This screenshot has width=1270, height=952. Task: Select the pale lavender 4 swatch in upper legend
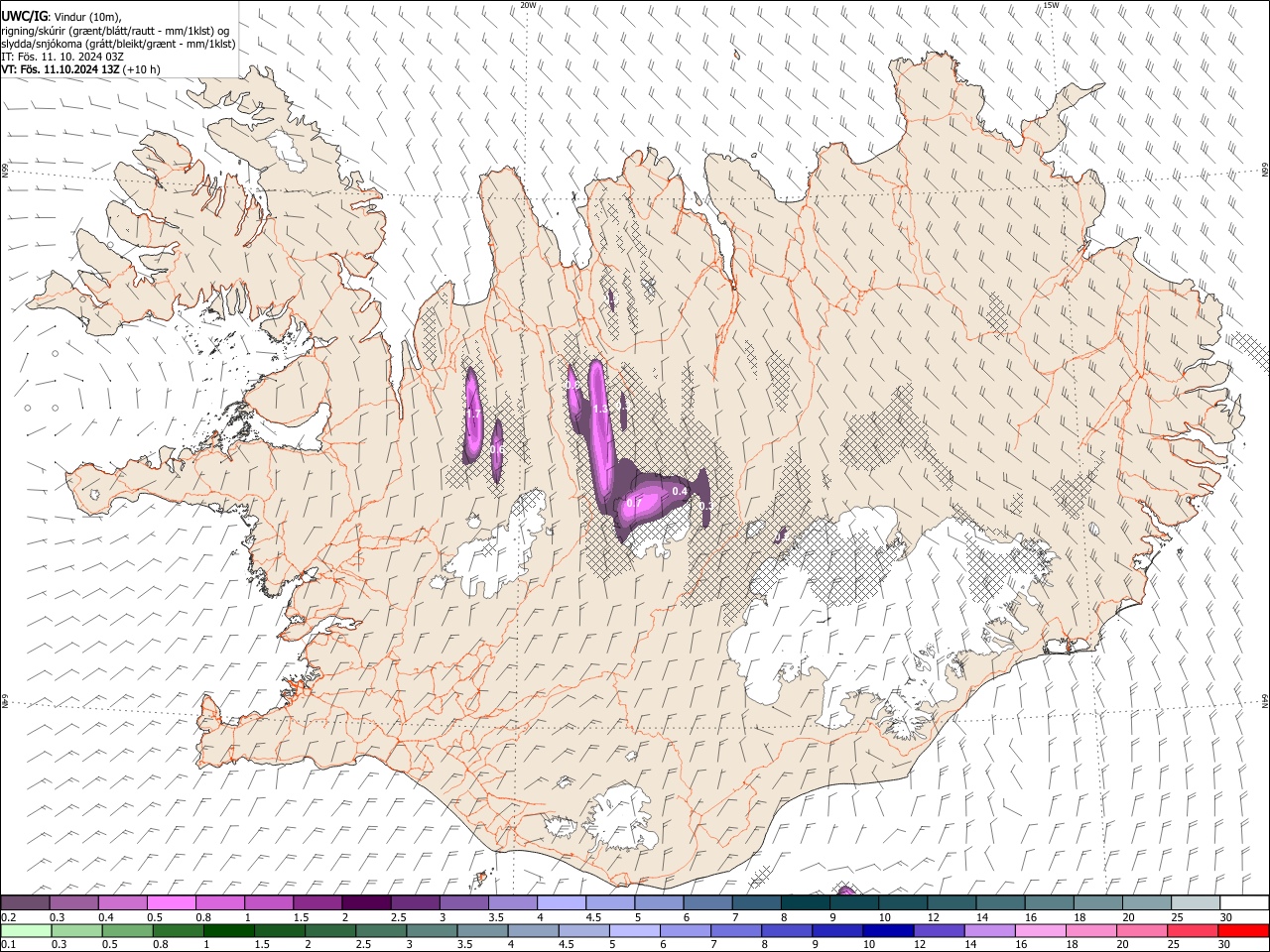pos(562,903)
